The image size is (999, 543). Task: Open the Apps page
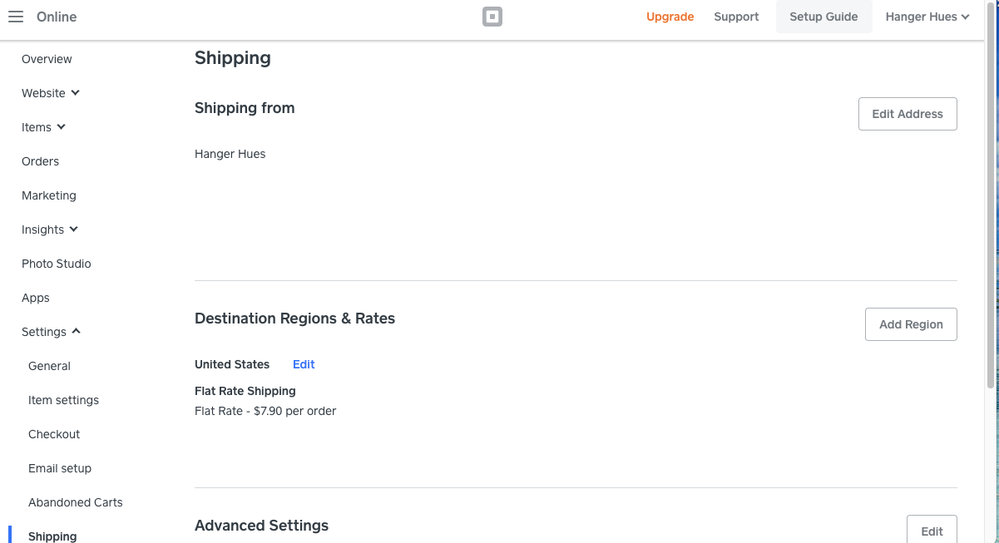[36, 298]
